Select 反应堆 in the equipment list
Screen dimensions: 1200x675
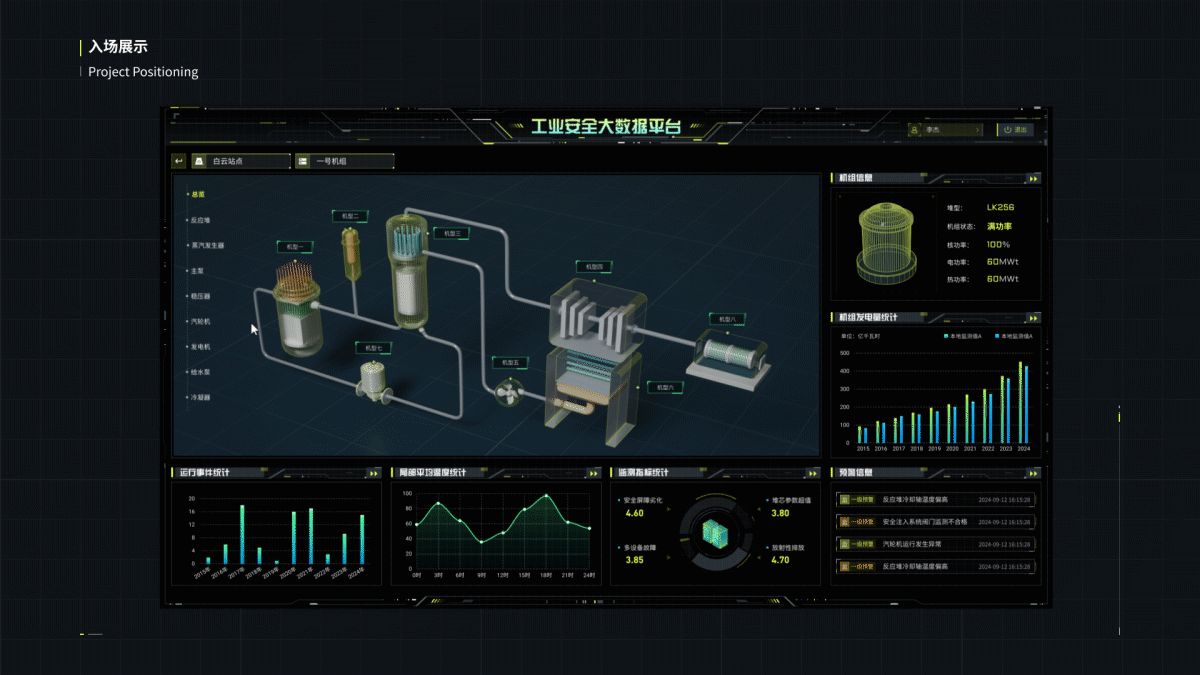[200, 219]
